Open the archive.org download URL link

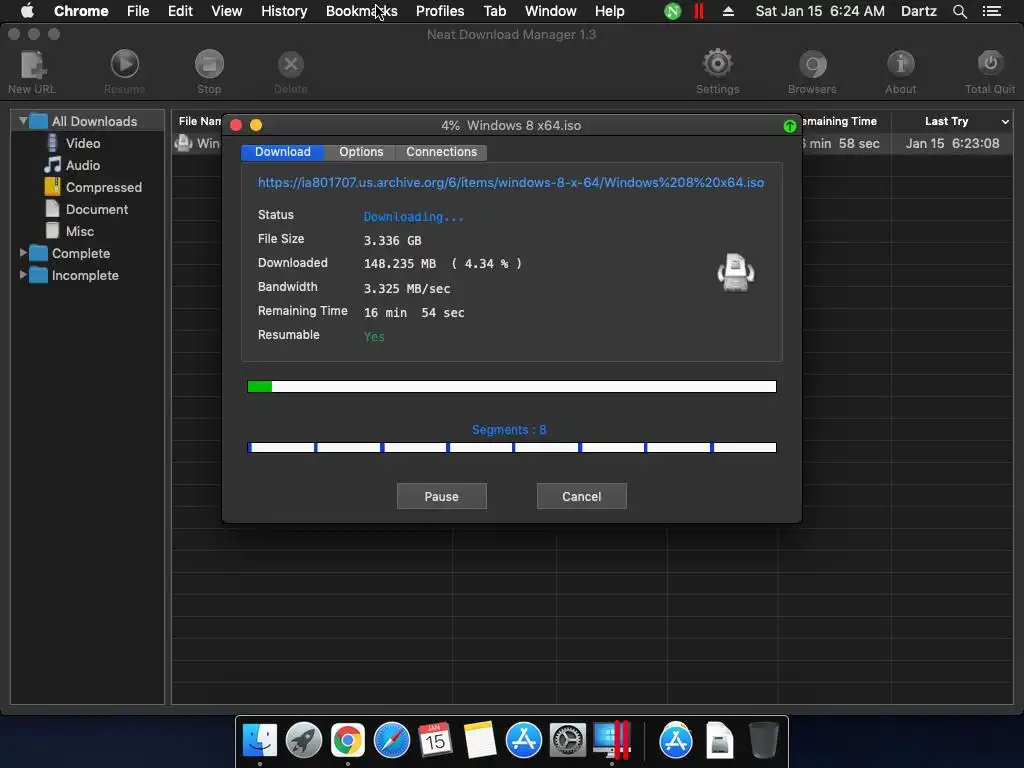(511, 182)
